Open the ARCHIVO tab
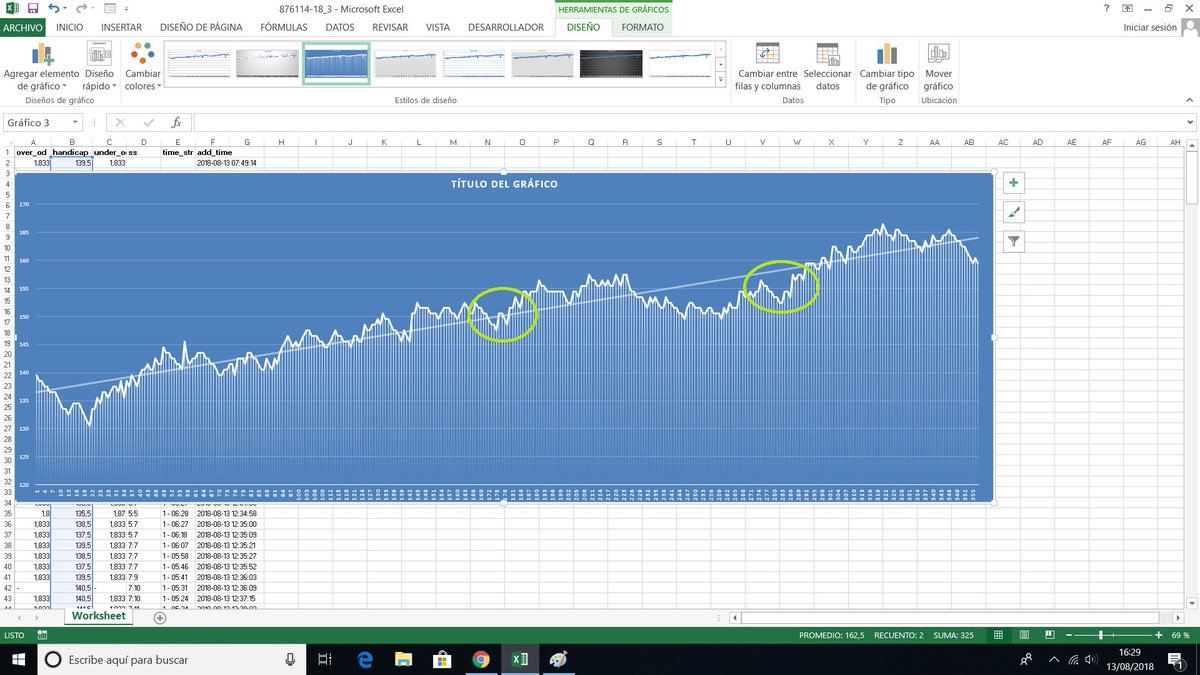The height and width of the screenshot is (675, 1200). click(22, 27)
